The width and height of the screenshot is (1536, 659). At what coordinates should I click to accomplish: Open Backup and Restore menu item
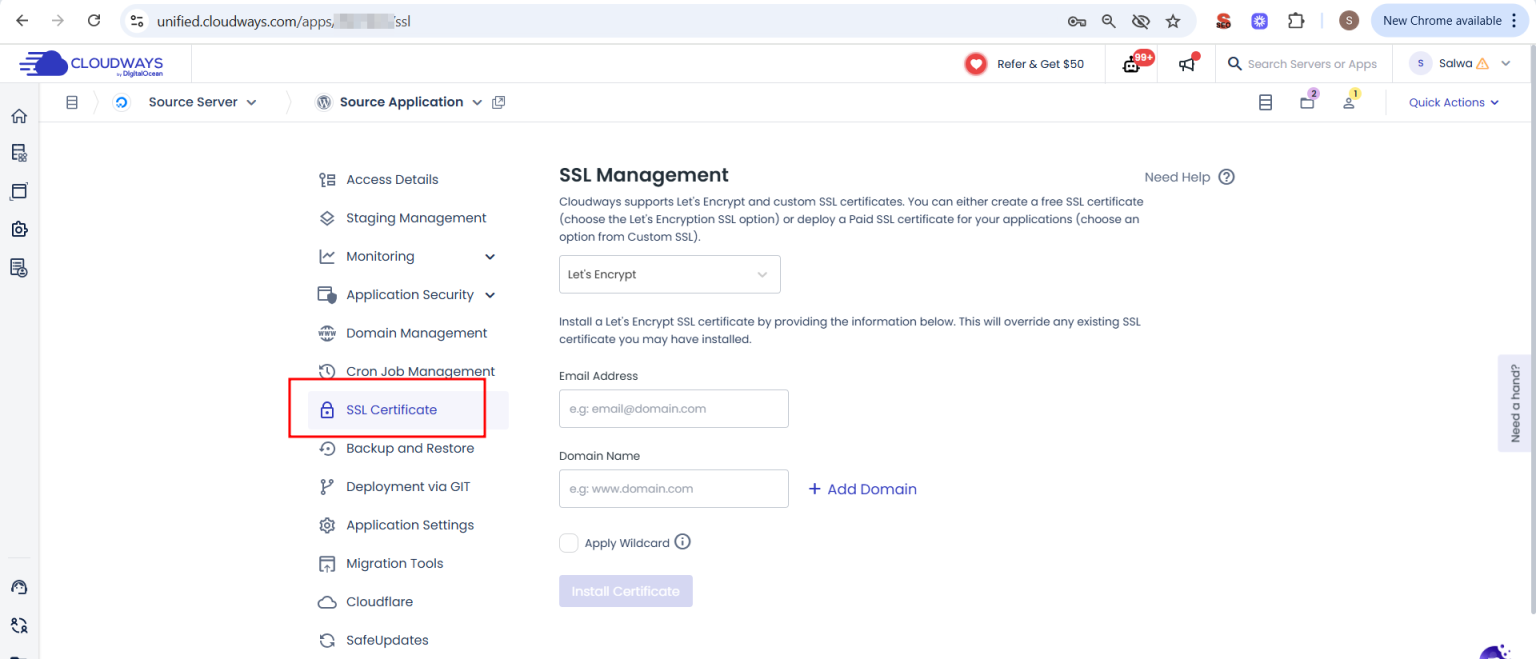point(409,448)
